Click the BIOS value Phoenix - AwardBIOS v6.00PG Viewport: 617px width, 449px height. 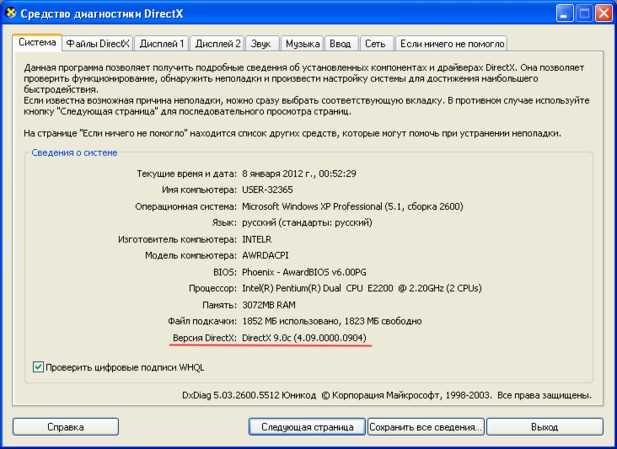pyautogui.click(x=304, y=272)
